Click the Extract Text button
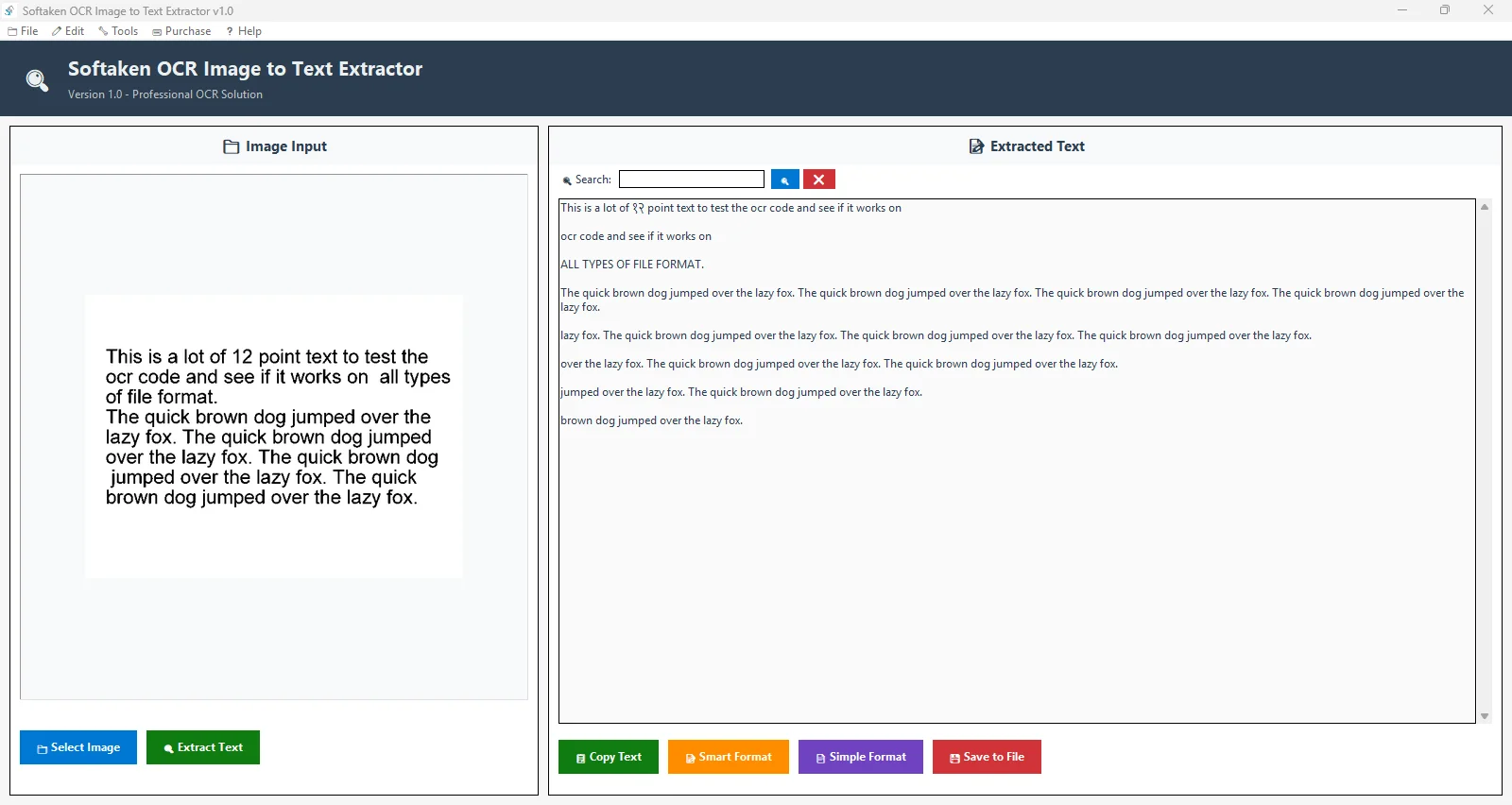This screenshot has width=1512, height=805. [203, 747]
